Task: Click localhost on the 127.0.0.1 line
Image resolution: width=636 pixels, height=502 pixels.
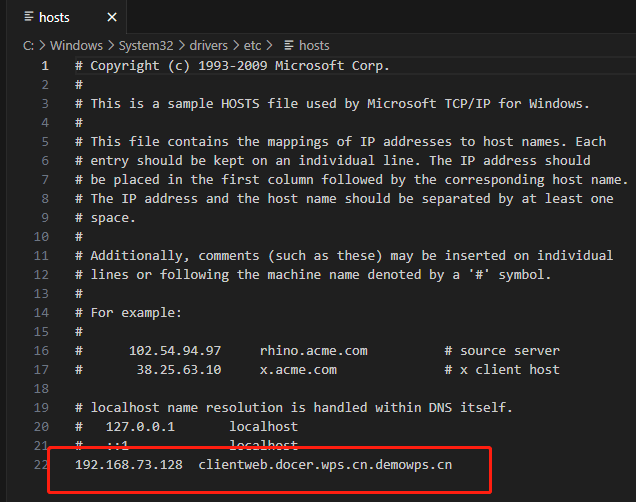Action: tap(263, 427)
